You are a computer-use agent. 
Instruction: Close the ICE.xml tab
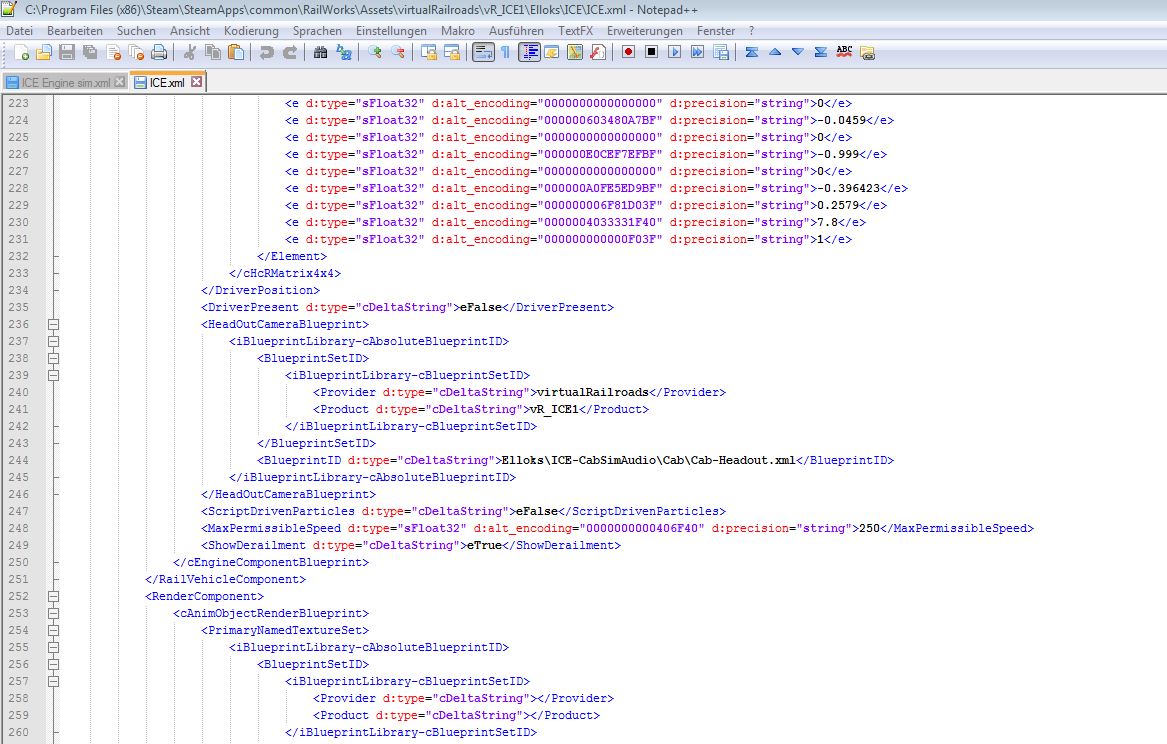click(196, 82)
